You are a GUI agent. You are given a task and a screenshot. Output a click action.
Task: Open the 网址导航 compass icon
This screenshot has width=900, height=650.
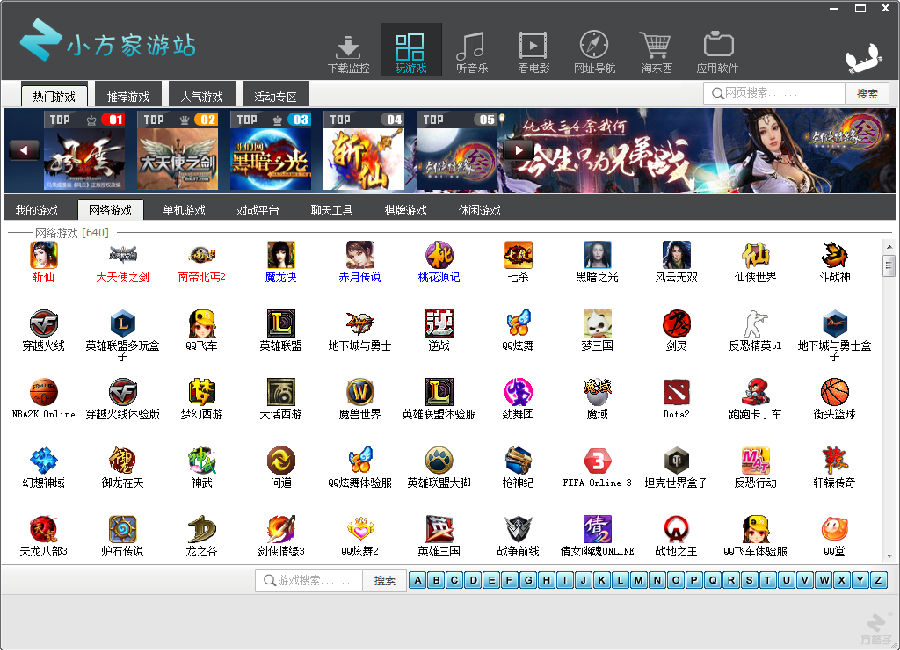(594, 52)
